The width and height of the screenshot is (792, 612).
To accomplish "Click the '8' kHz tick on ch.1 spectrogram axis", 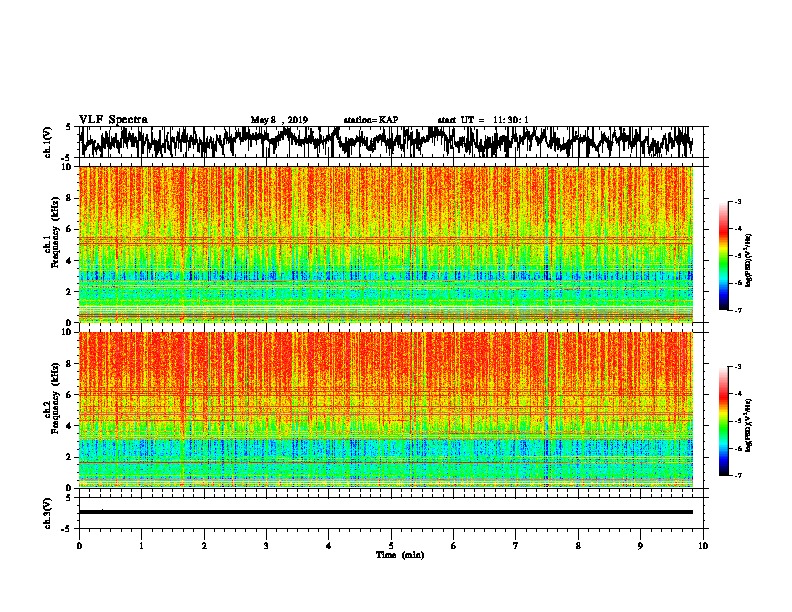I will tap(70, 198).
